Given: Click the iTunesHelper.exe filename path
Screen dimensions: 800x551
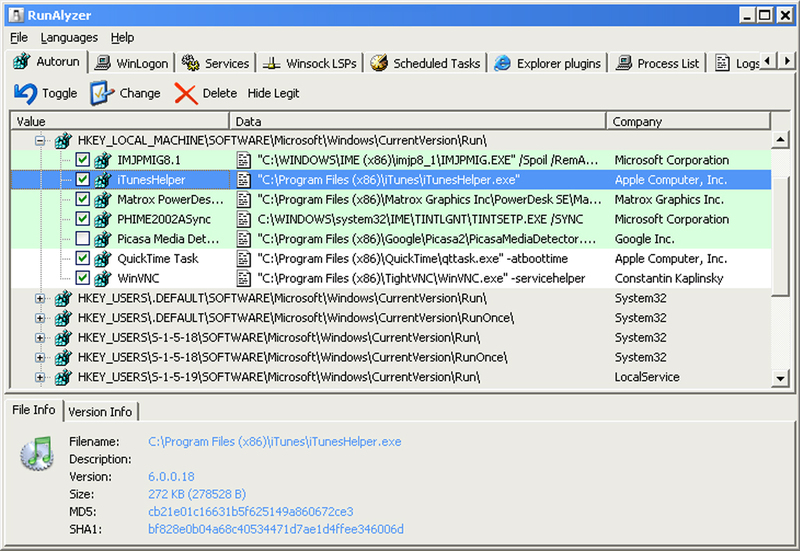Looking at the screenshot, I should pyautogui.click(x=274, y=442).
